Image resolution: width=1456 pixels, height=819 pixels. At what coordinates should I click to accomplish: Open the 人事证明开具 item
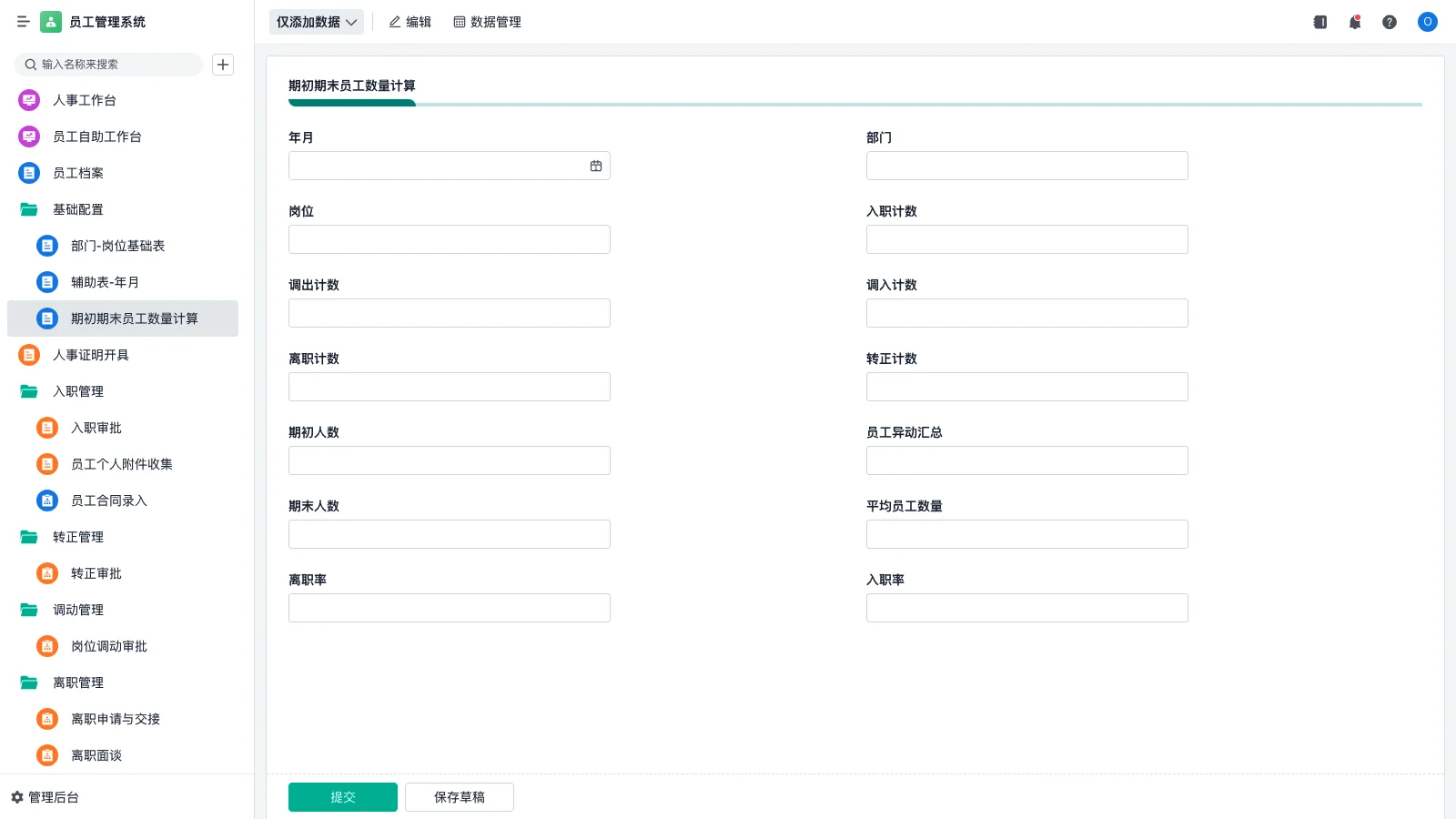point(123,355)
